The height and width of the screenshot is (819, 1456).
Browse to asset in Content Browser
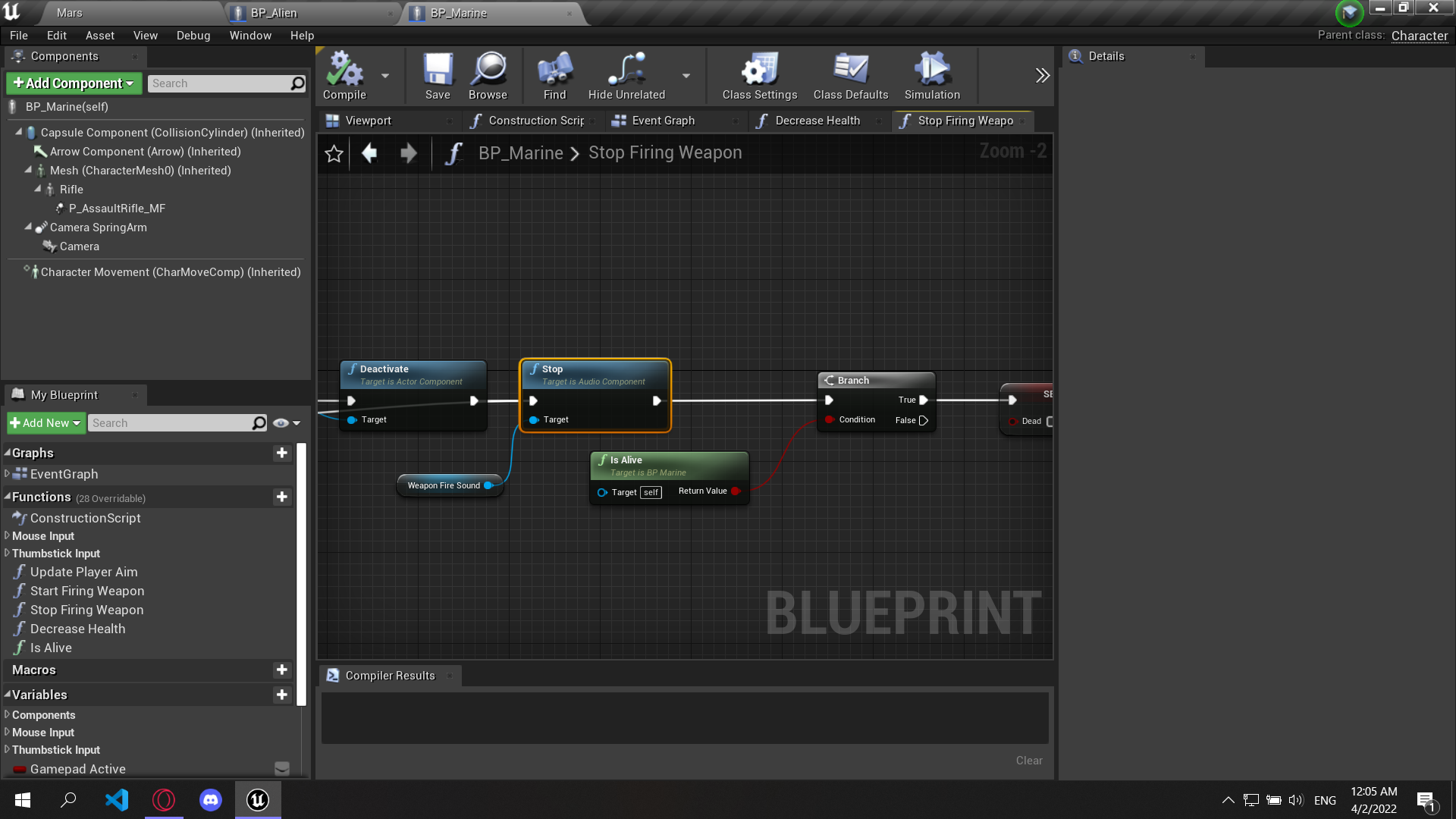(488, 75)
